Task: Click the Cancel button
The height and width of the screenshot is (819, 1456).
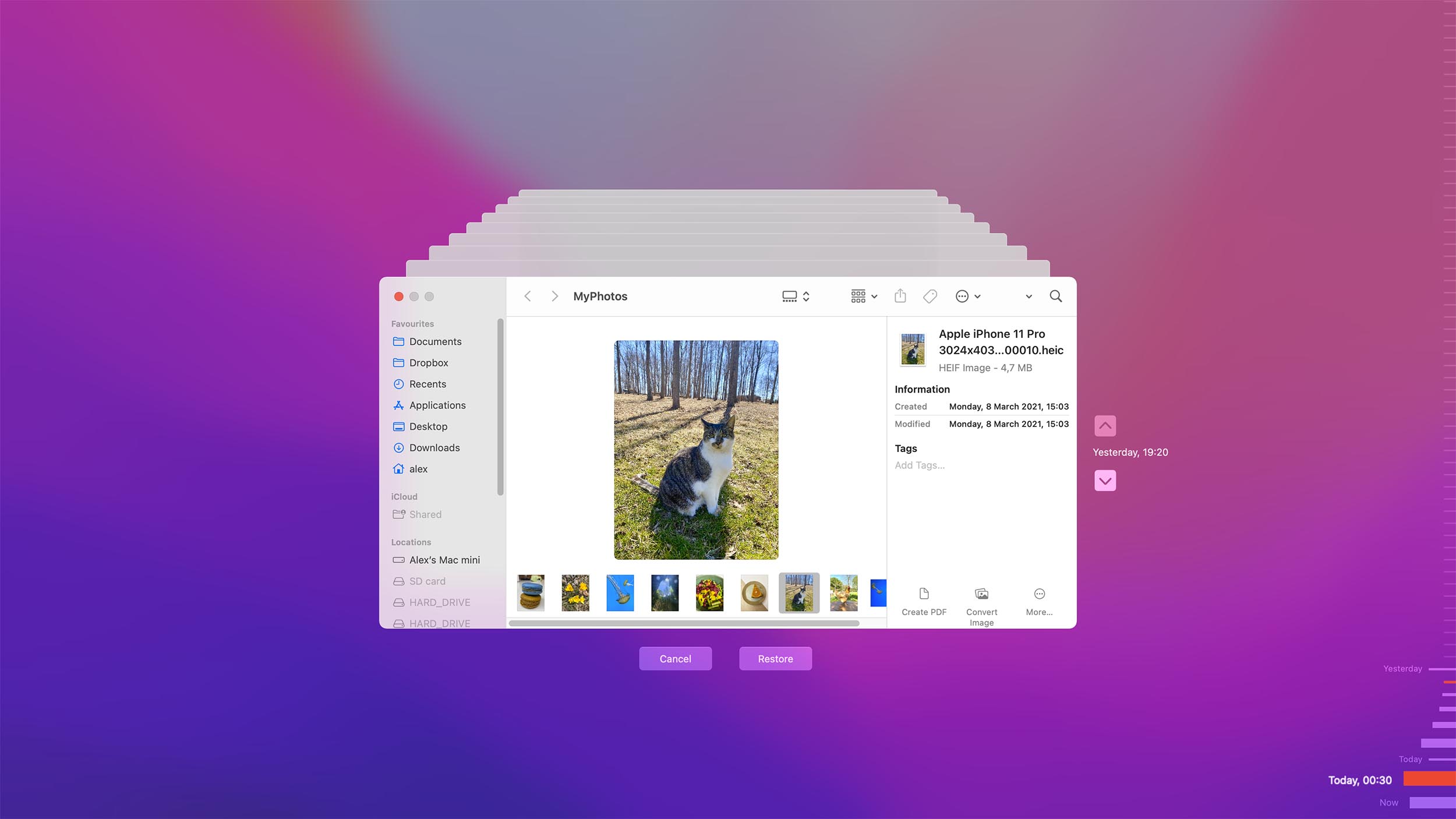Action: 675,658
